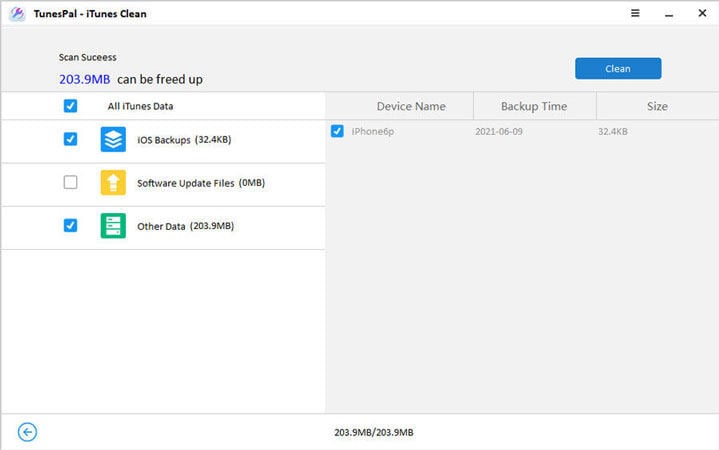This screenshot has height=450, width=719.
Task: Sort by Device Name column header
Action: [411, 106]
